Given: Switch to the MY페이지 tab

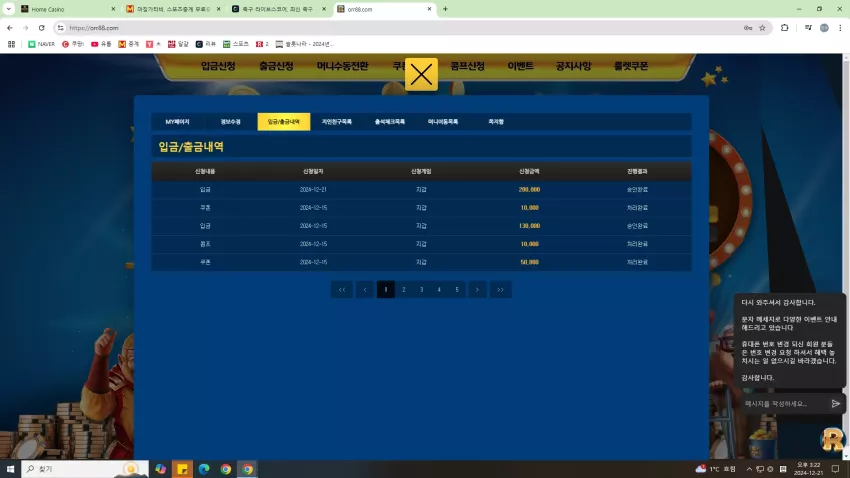Looking at the screenshot, I should click(177, 122).
